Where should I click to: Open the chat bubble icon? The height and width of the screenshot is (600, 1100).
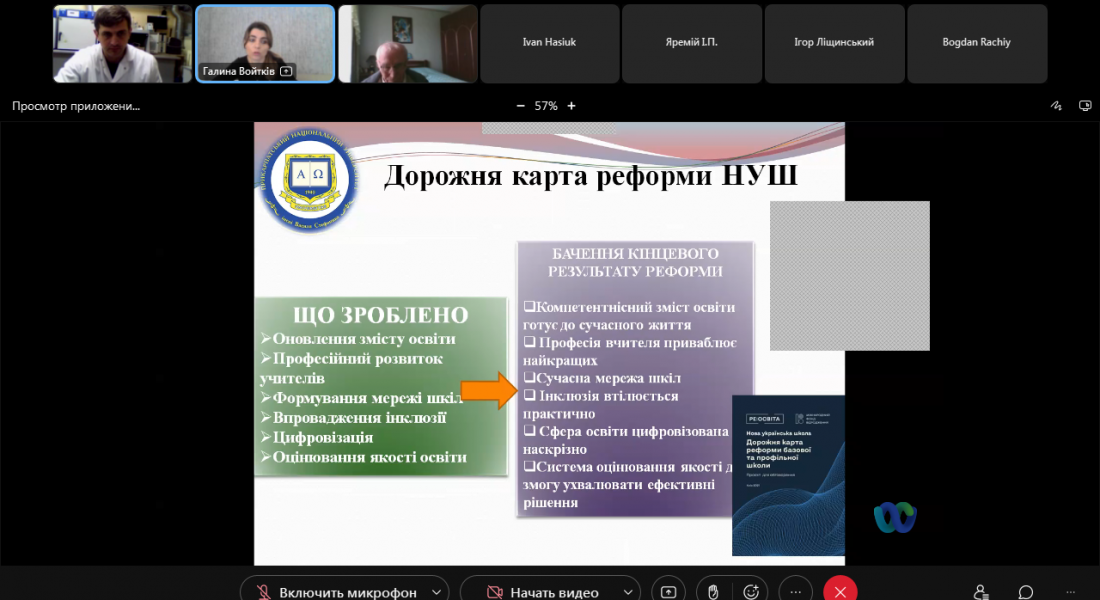pyautogui.click(x=1026, y=591)
